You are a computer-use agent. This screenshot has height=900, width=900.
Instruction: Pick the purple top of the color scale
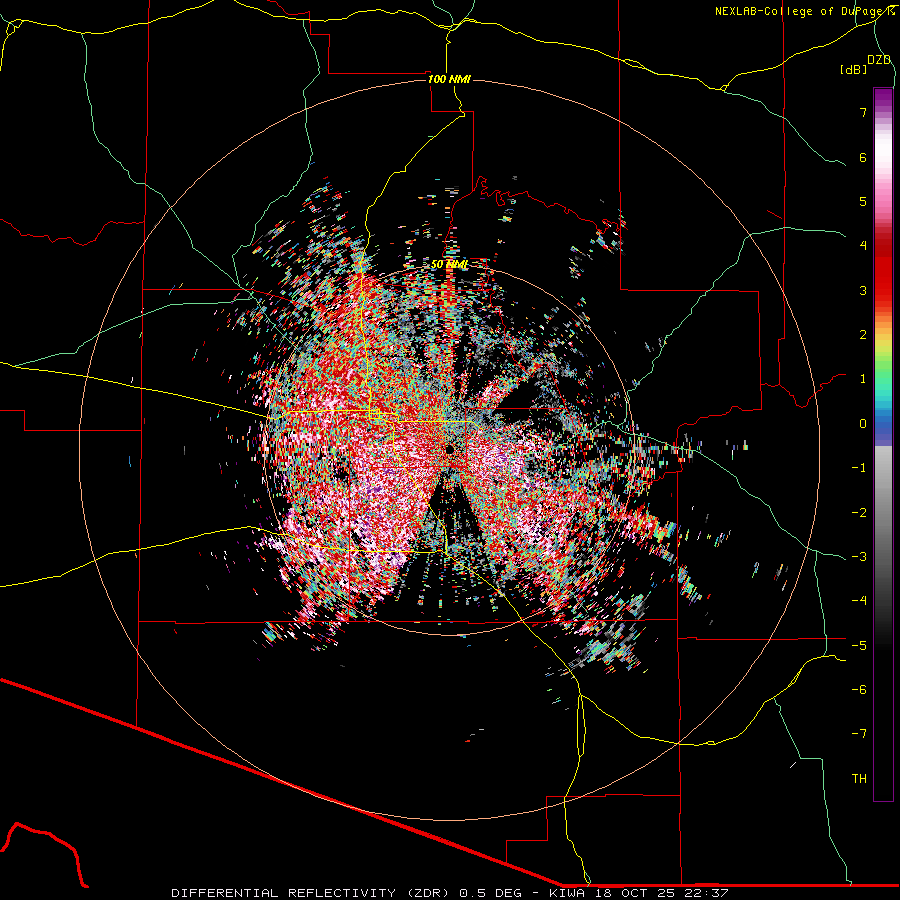click(x=883, y=98)
